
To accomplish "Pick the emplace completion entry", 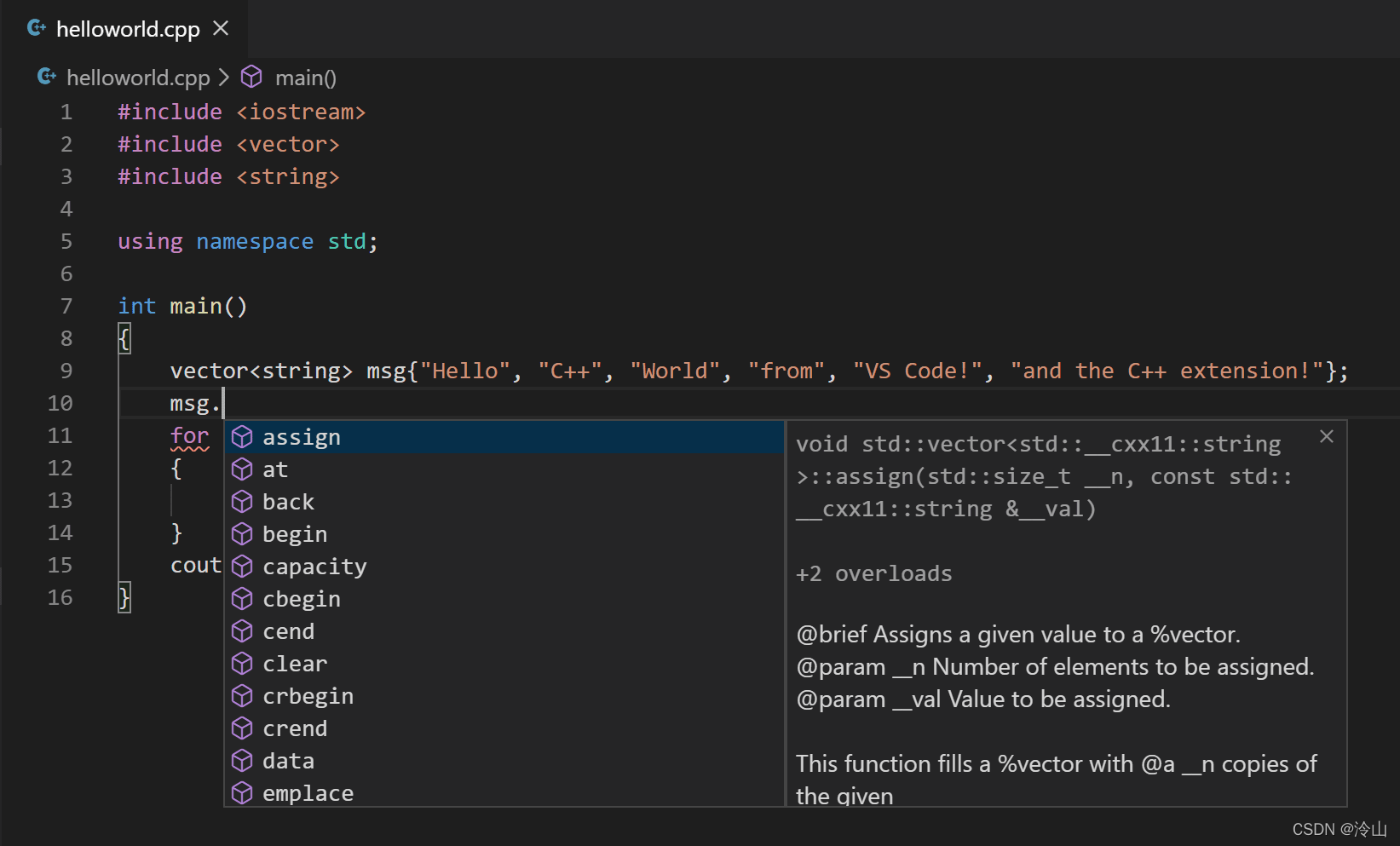I will [504, 792].
